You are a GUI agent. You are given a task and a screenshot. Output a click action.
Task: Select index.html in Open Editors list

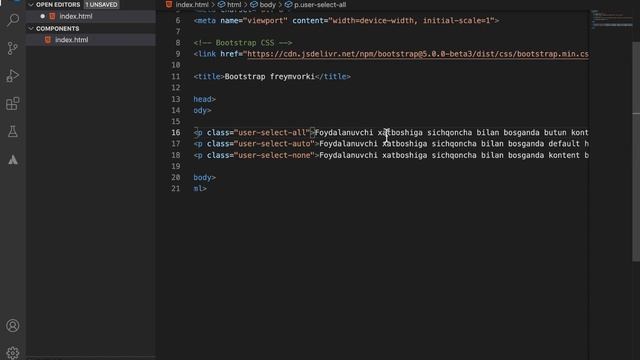(x=91, y=16)
